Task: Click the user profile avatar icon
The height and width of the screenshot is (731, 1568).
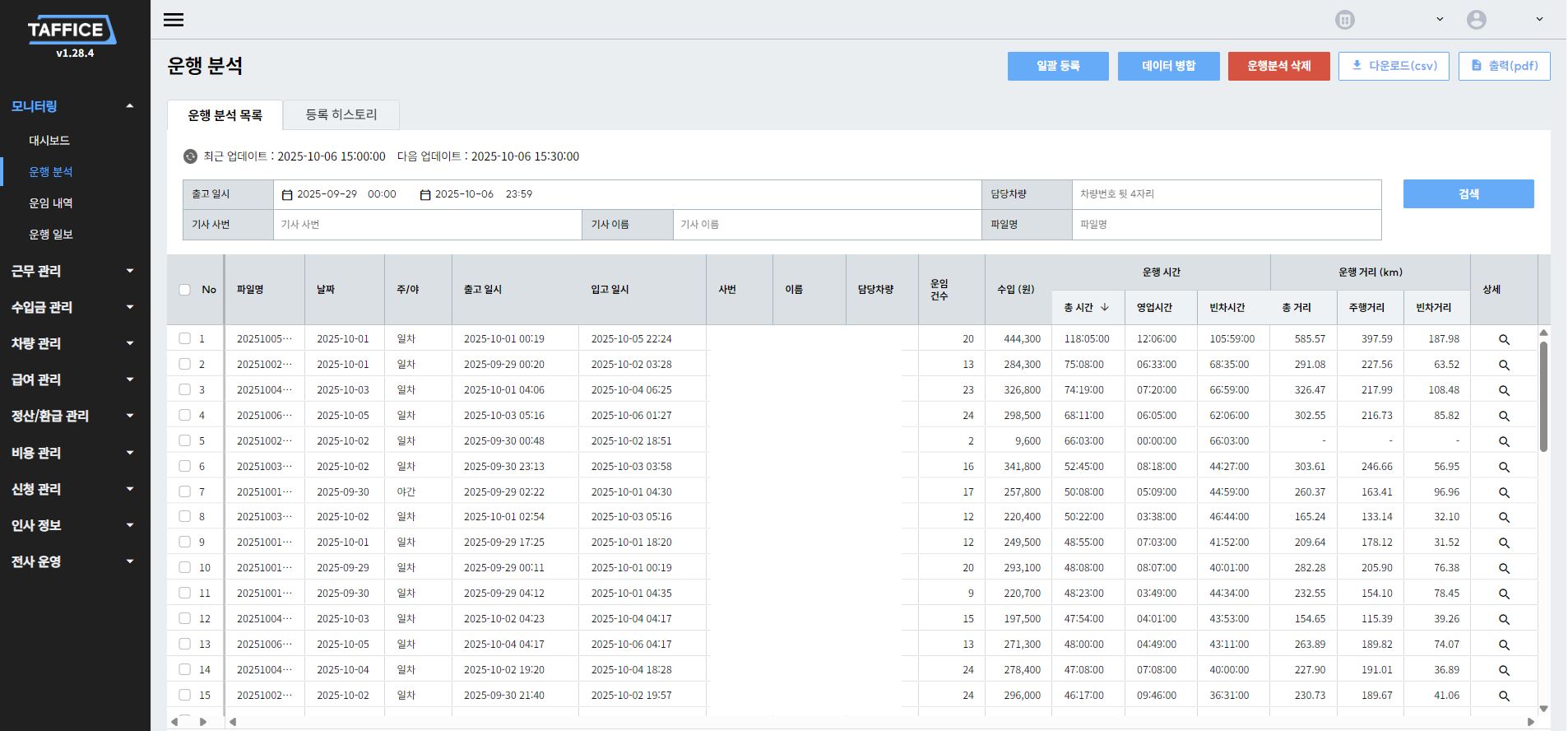Action: coord(1476,20)
